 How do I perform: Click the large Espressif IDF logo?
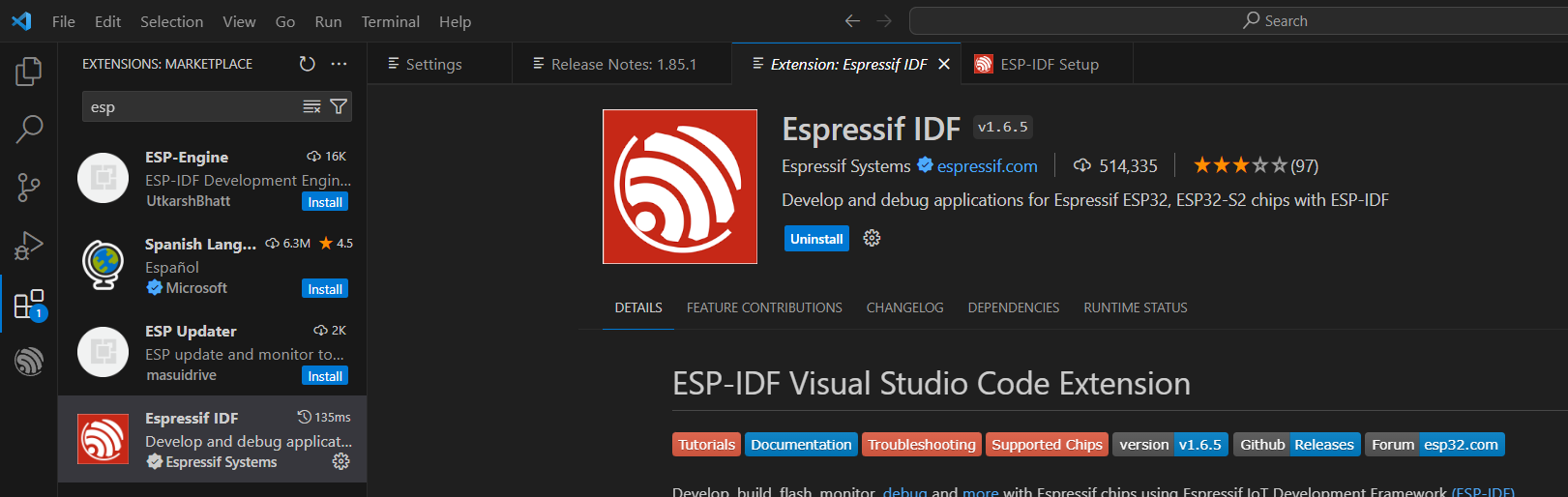tap(680, 187)
